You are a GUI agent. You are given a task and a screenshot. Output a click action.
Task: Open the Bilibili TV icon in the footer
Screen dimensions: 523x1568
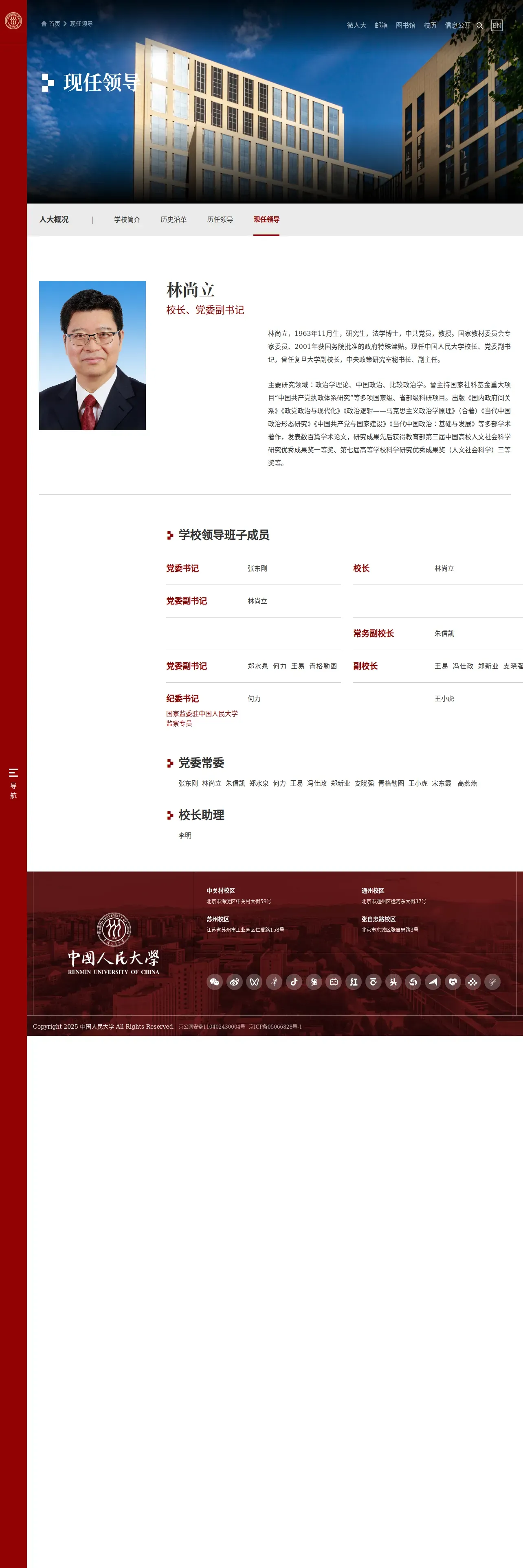point(334,982)
